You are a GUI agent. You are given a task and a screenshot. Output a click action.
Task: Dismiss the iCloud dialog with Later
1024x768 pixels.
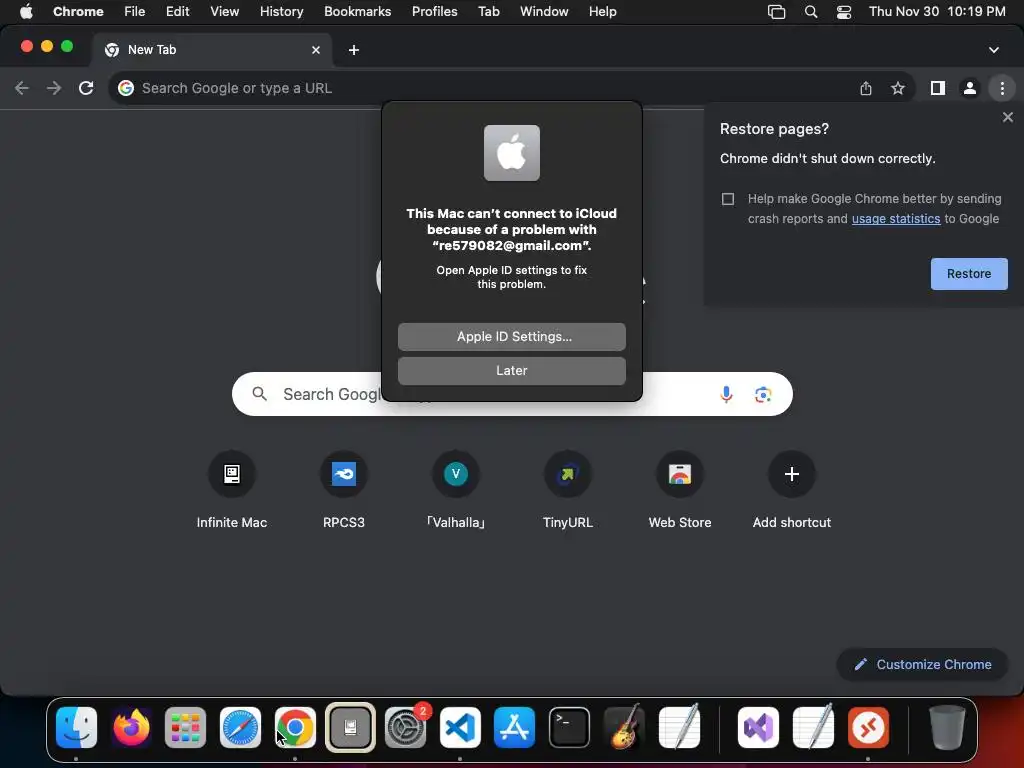pos(511,370)
